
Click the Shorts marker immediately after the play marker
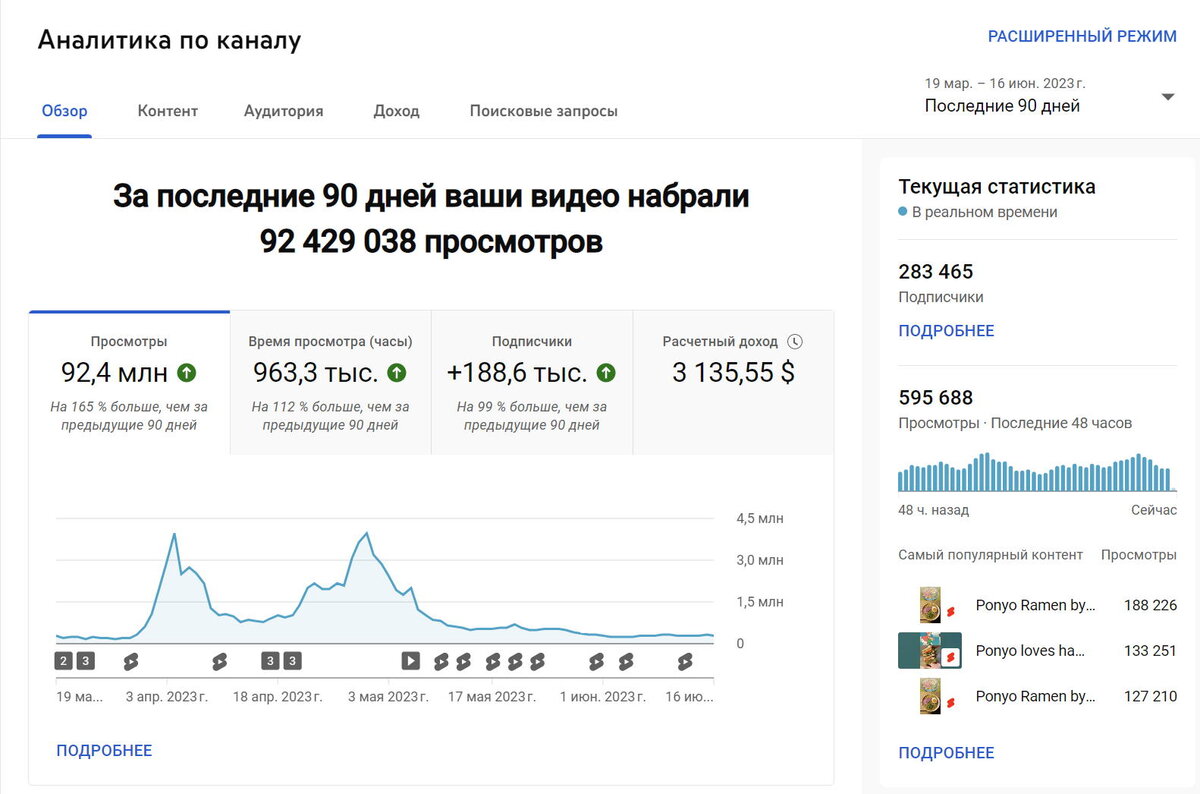[x=441, y=660]
